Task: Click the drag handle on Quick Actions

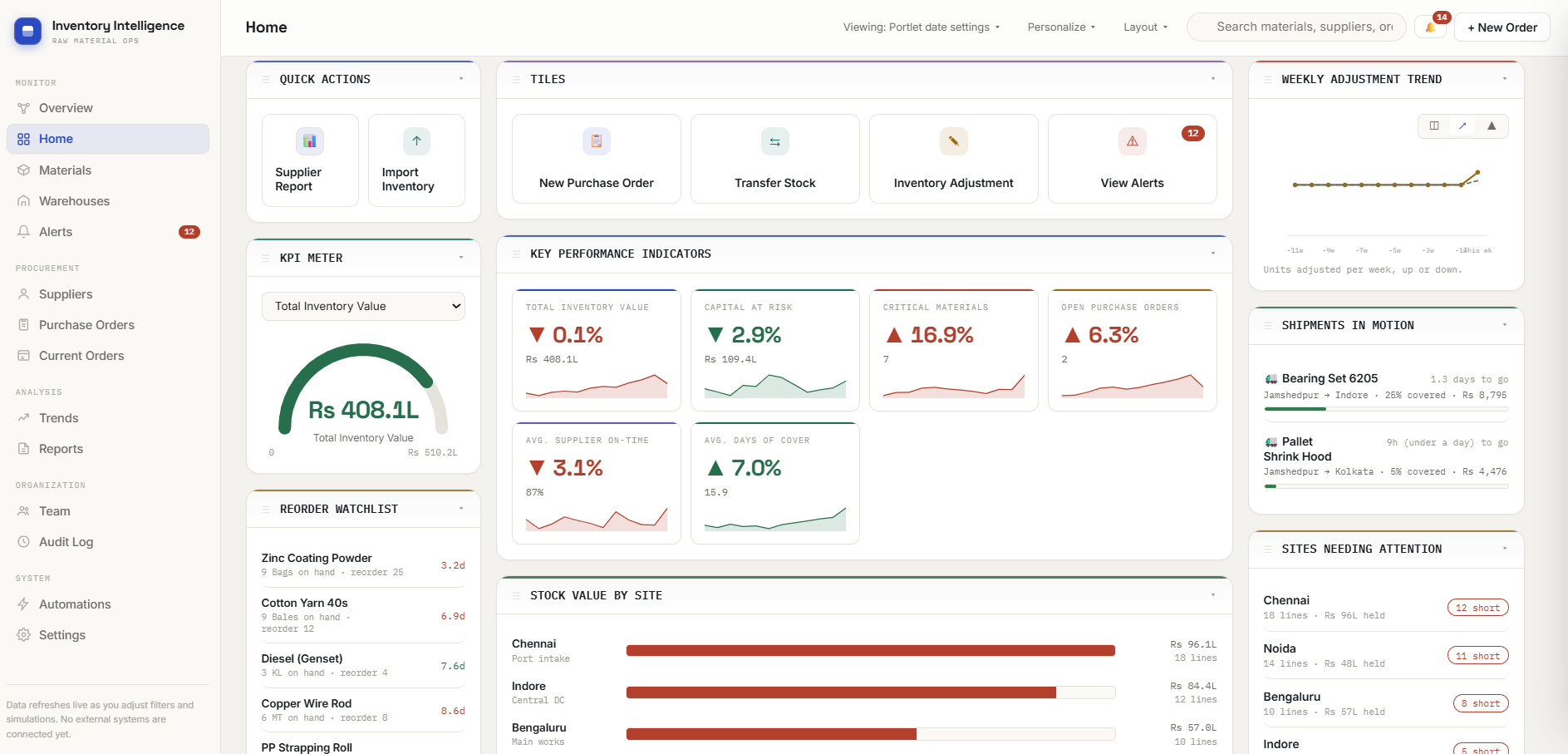Action: pos(266,80)
